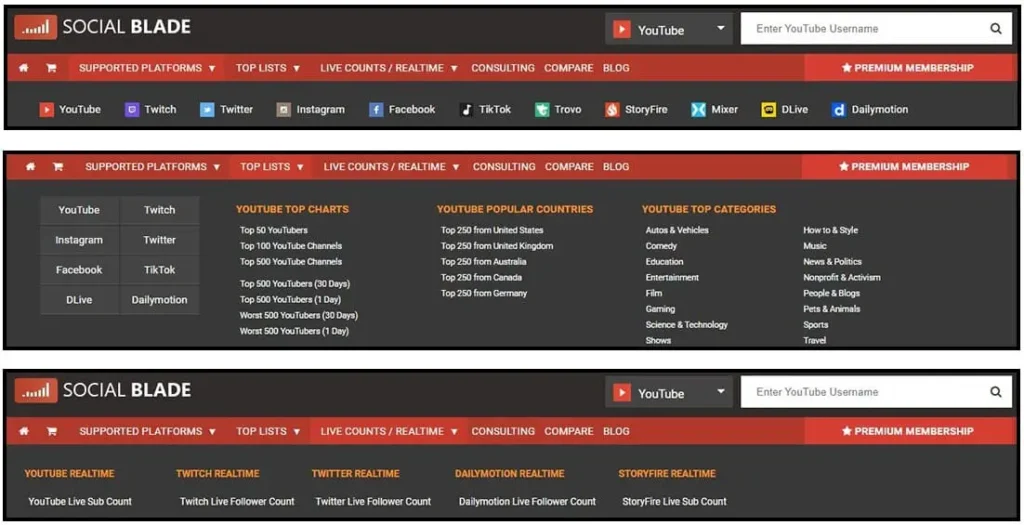Select the Dailymotion button in the platform grid
Screen dimensions: 1024x525
point(159,300)
